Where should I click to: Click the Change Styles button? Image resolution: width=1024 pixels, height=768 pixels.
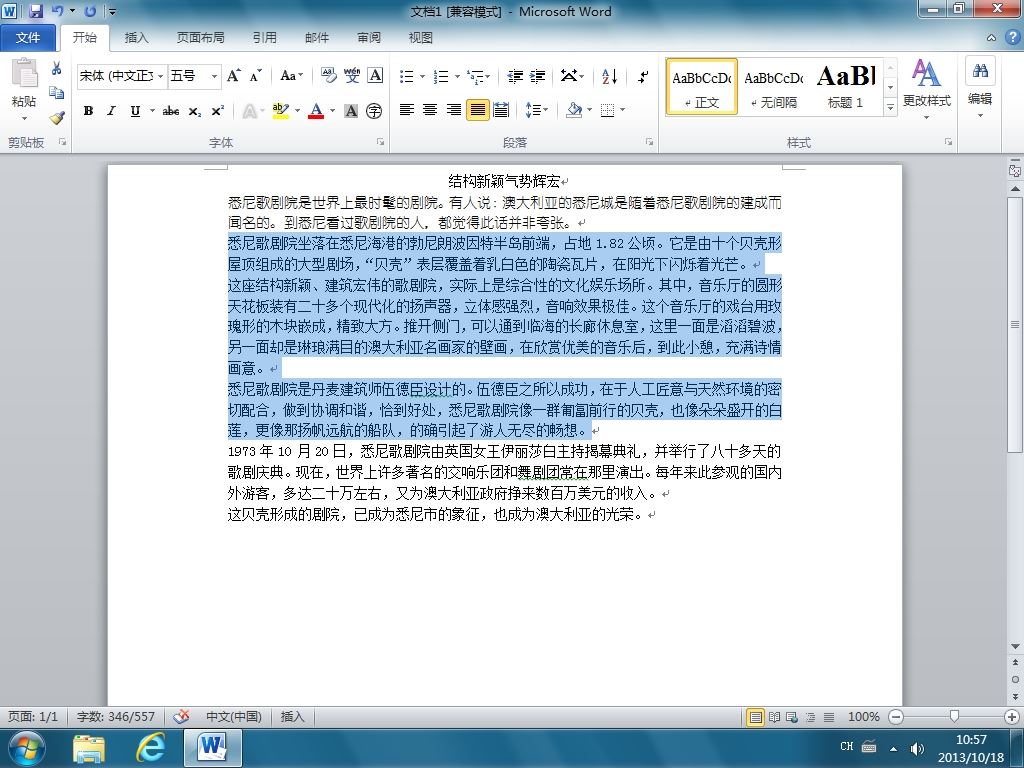tap(926, 89)
